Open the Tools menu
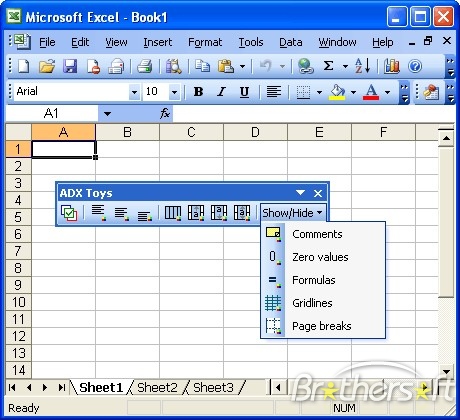The height and width of the screenshot is (420, 460). pyautogui.click(x=251, y=42)
